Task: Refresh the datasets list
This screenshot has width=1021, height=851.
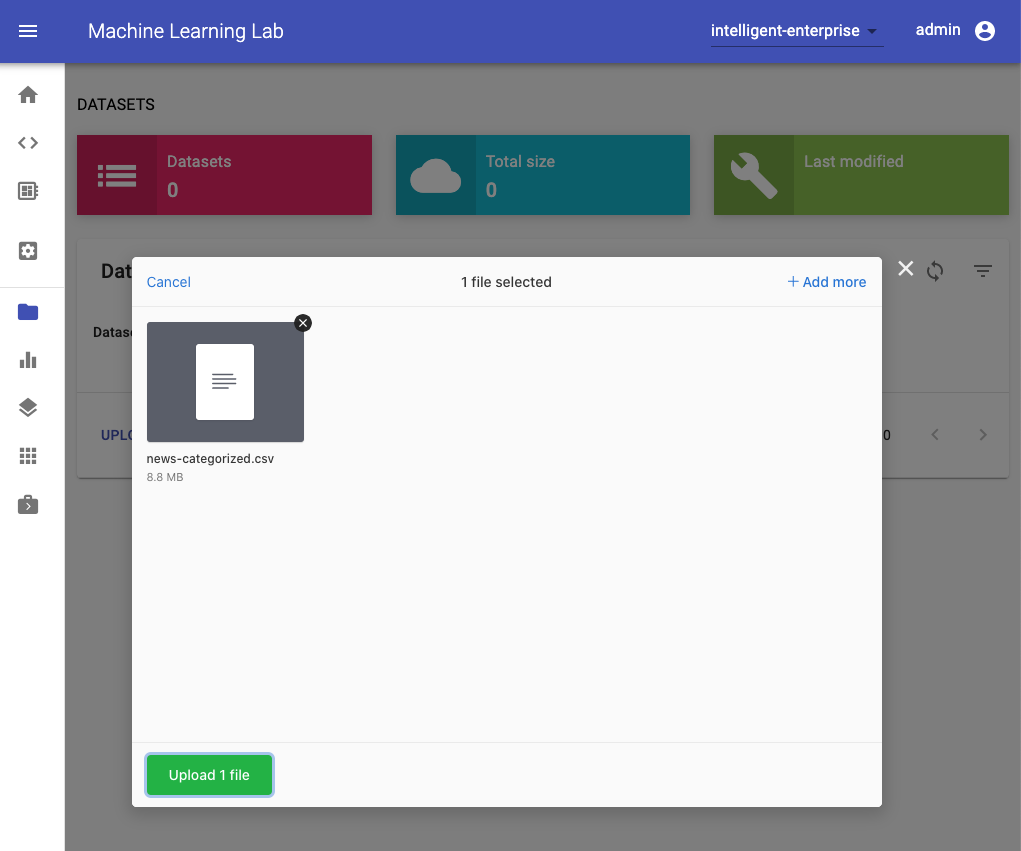Action: pyautogui.click(x=935, y=271)
